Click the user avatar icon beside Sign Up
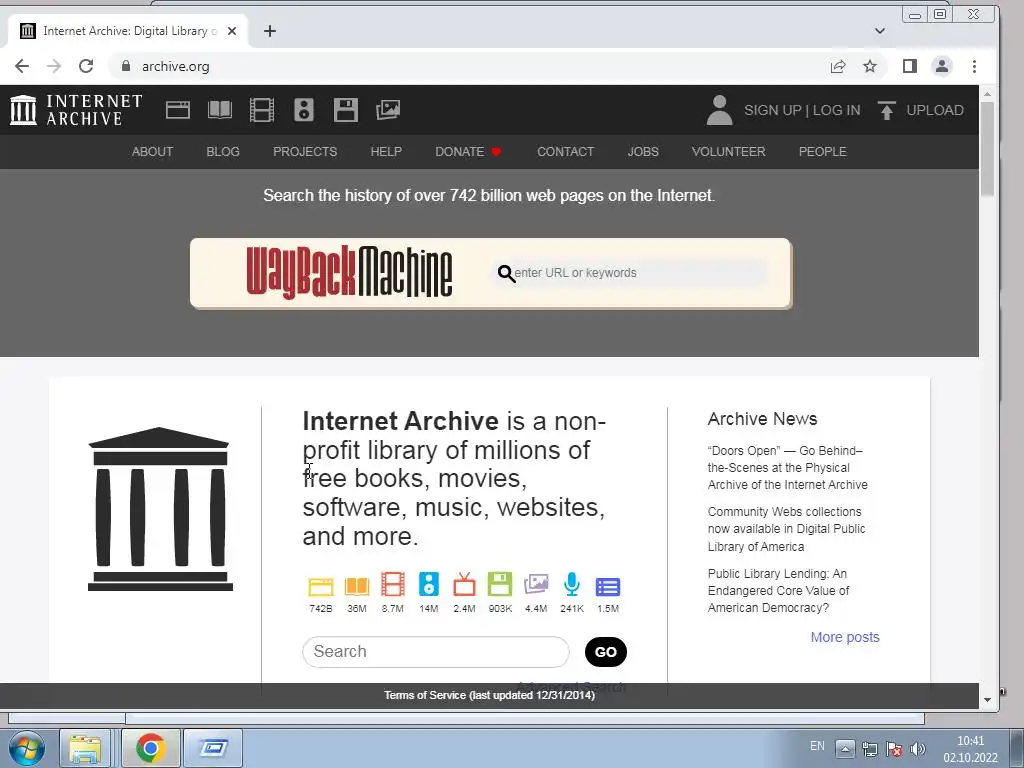1024x768 pixels. 719,110
